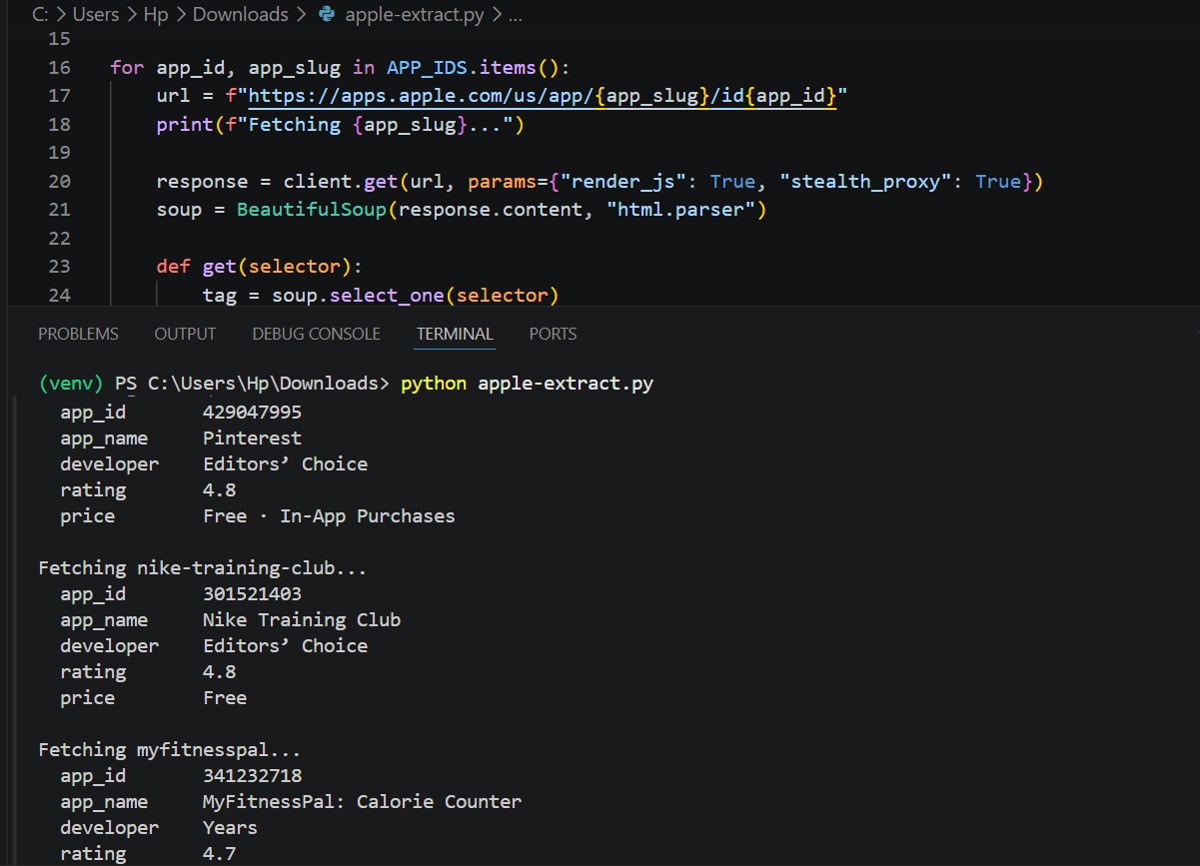Click 'Fetching nike-training-club...' output line

click(x=203, y=568)
